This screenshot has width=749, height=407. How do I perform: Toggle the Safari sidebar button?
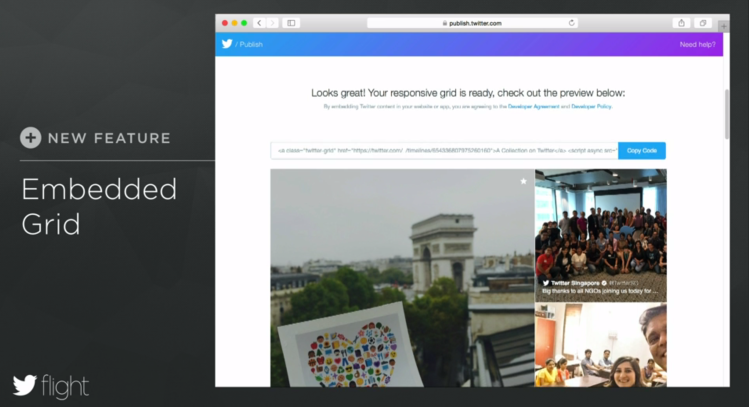pyautogui.click(x=291, y=23)
